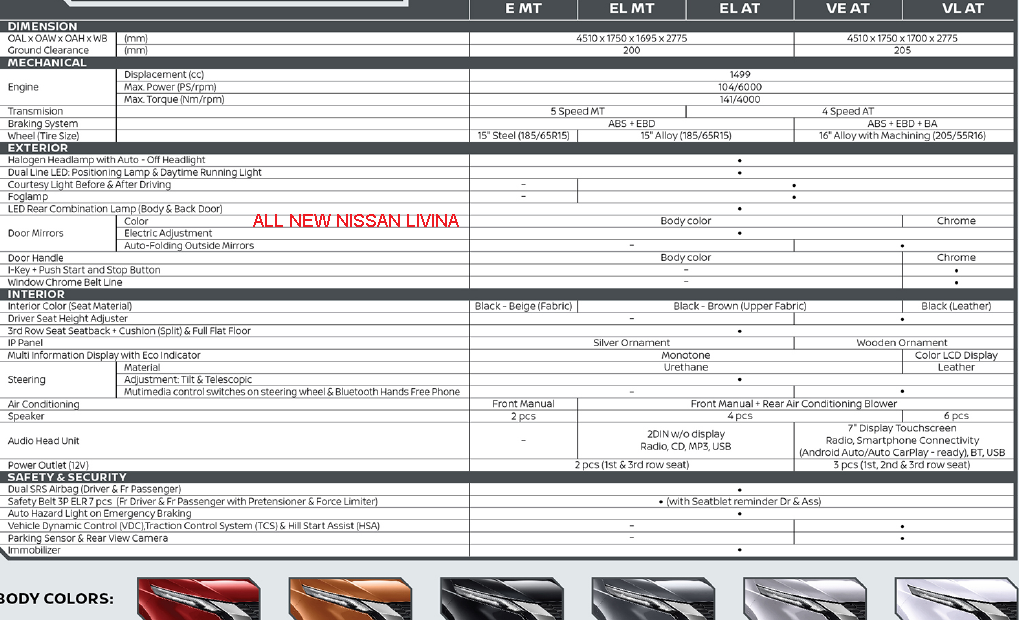
Task: Select the value 4510 x 1750 x 1695 x 2775
Action: [x=631, y=38]
